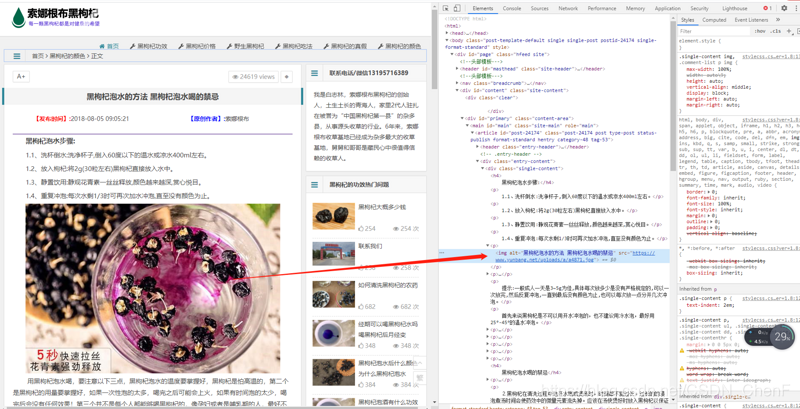Collapse the div id="primary" node
Viewport: 800px width, 409px height.
[x=462, y=118]
